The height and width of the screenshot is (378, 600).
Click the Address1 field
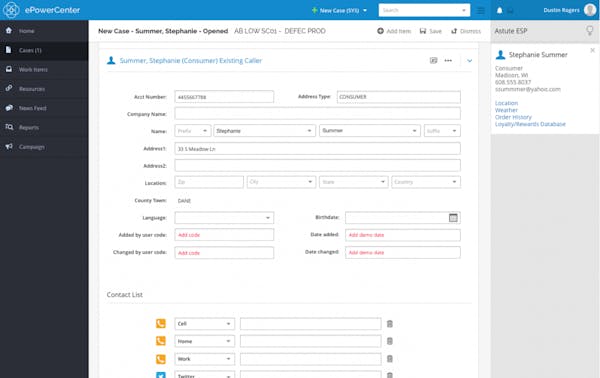317,148
